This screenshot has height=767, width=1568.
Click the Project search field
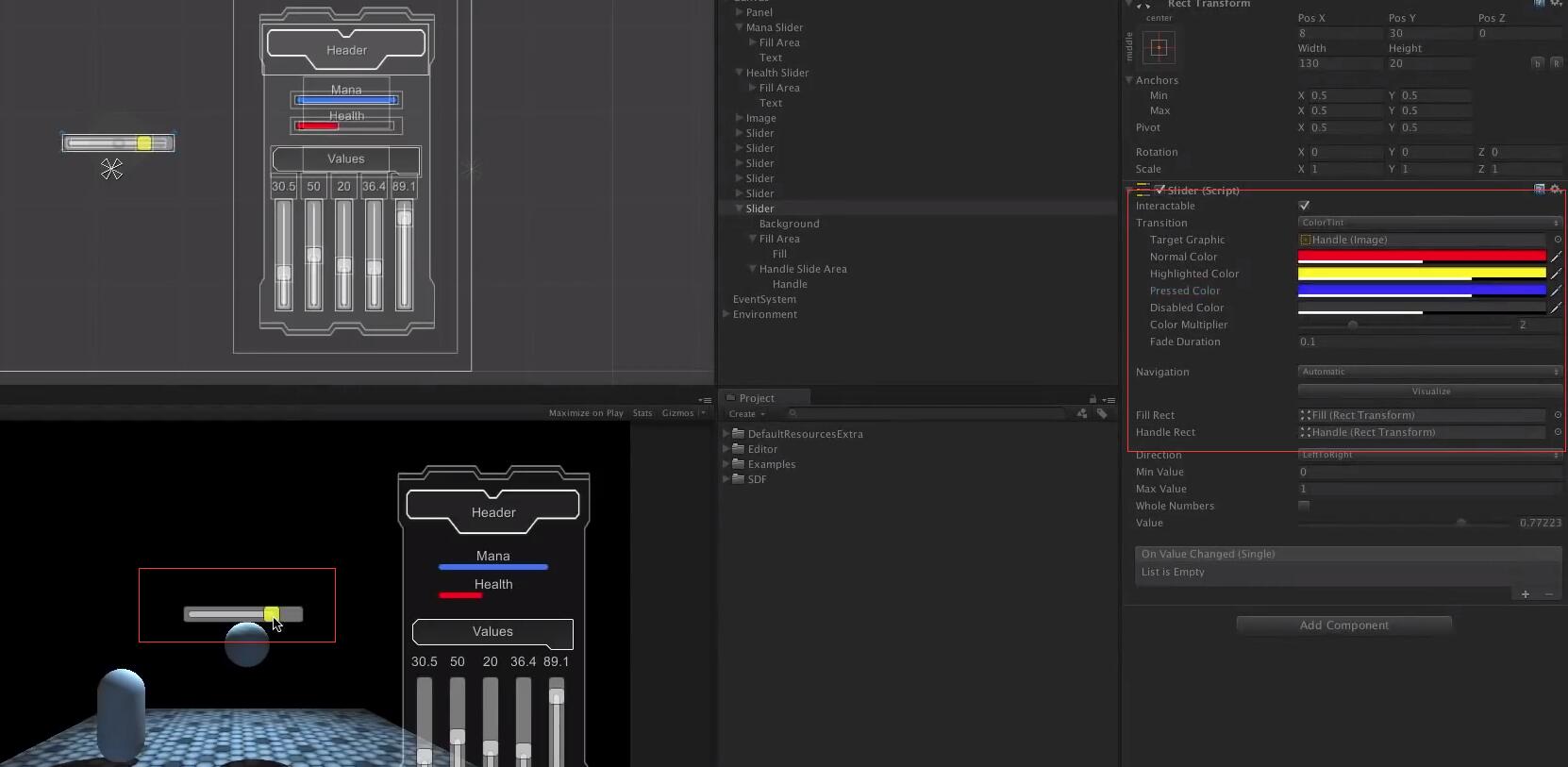click(x=925, y=414)
